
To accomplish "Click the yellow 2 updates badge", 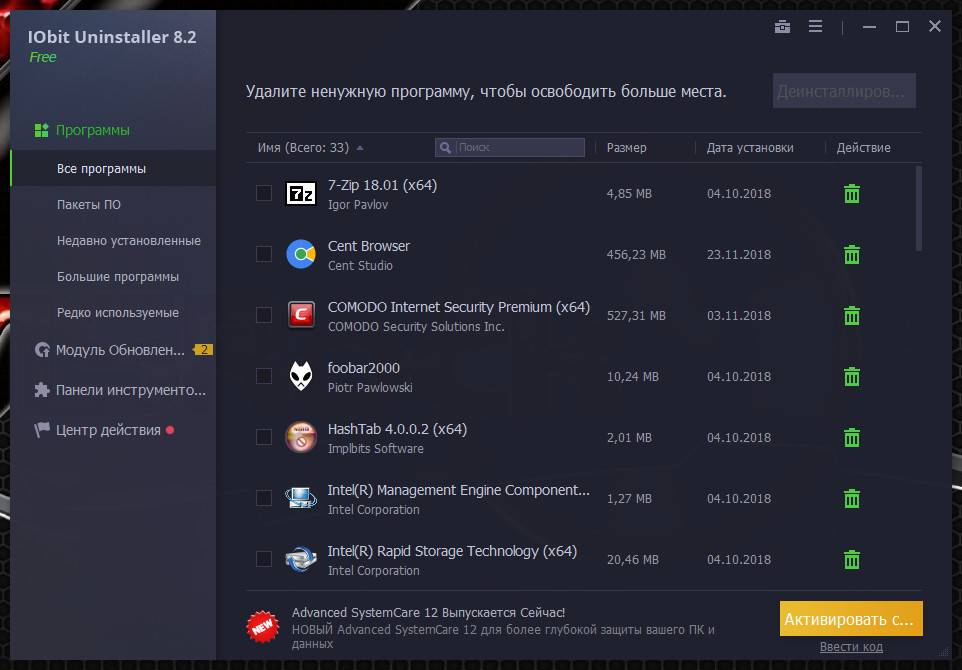I will click(203, 350).
